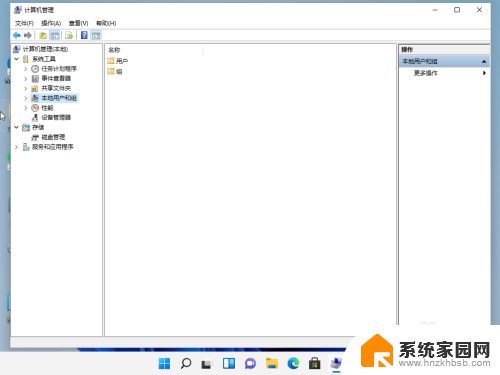Click the 任务计划程序 clock icon
The image size is (500, 375).
click(x=35, y=69)
